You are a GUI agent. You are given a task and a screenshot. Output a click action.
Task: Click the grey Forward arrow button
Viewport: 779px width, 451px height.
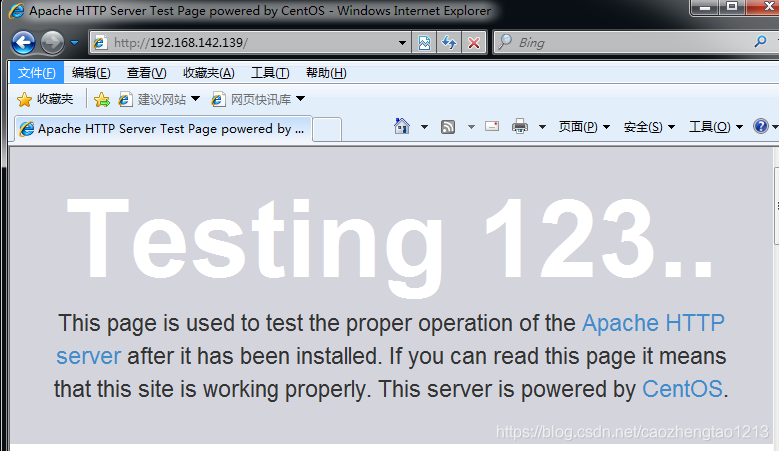pyautogui.click(x=52, y=43)
